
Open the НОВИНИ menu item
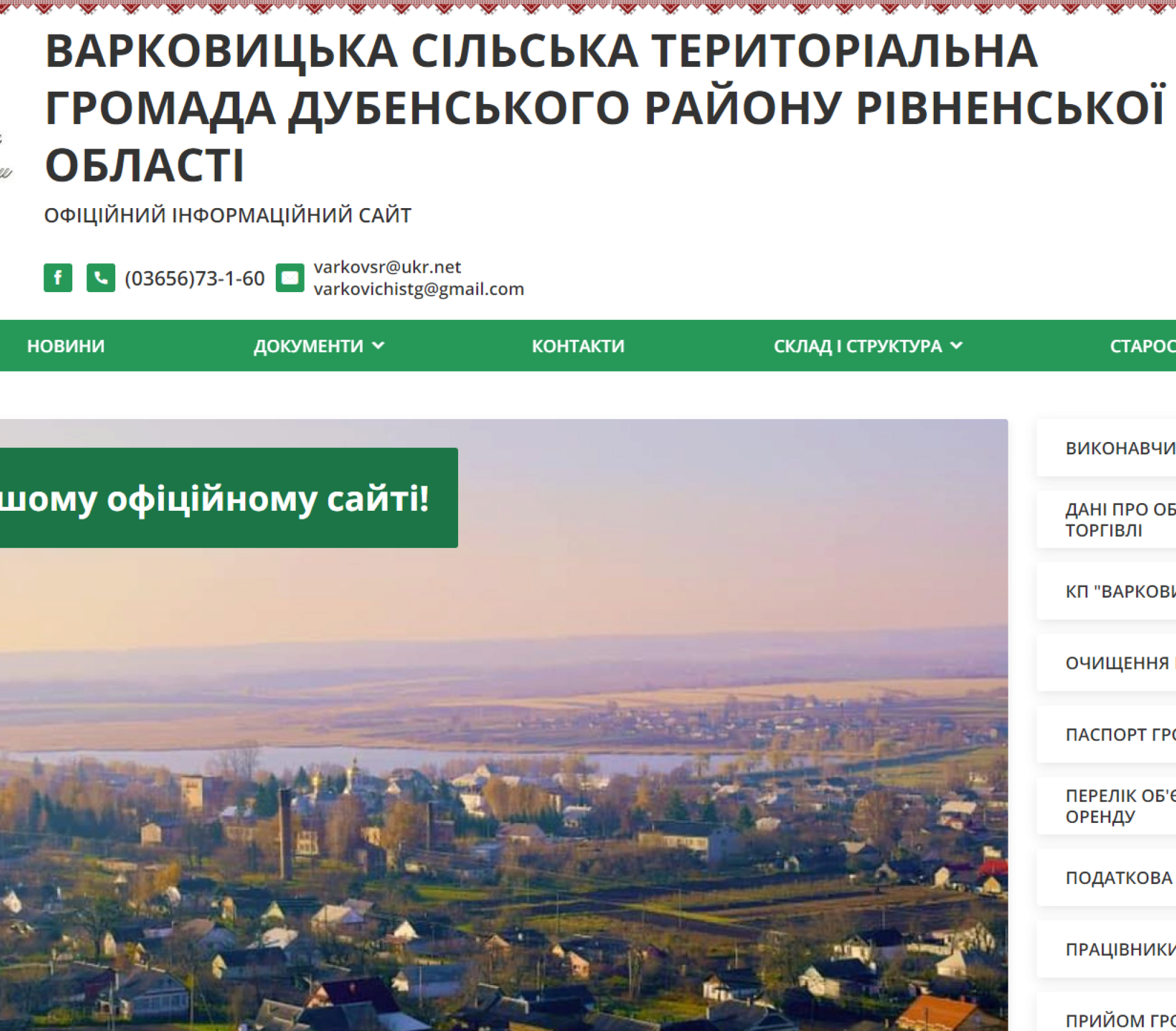tap(66, 346)
